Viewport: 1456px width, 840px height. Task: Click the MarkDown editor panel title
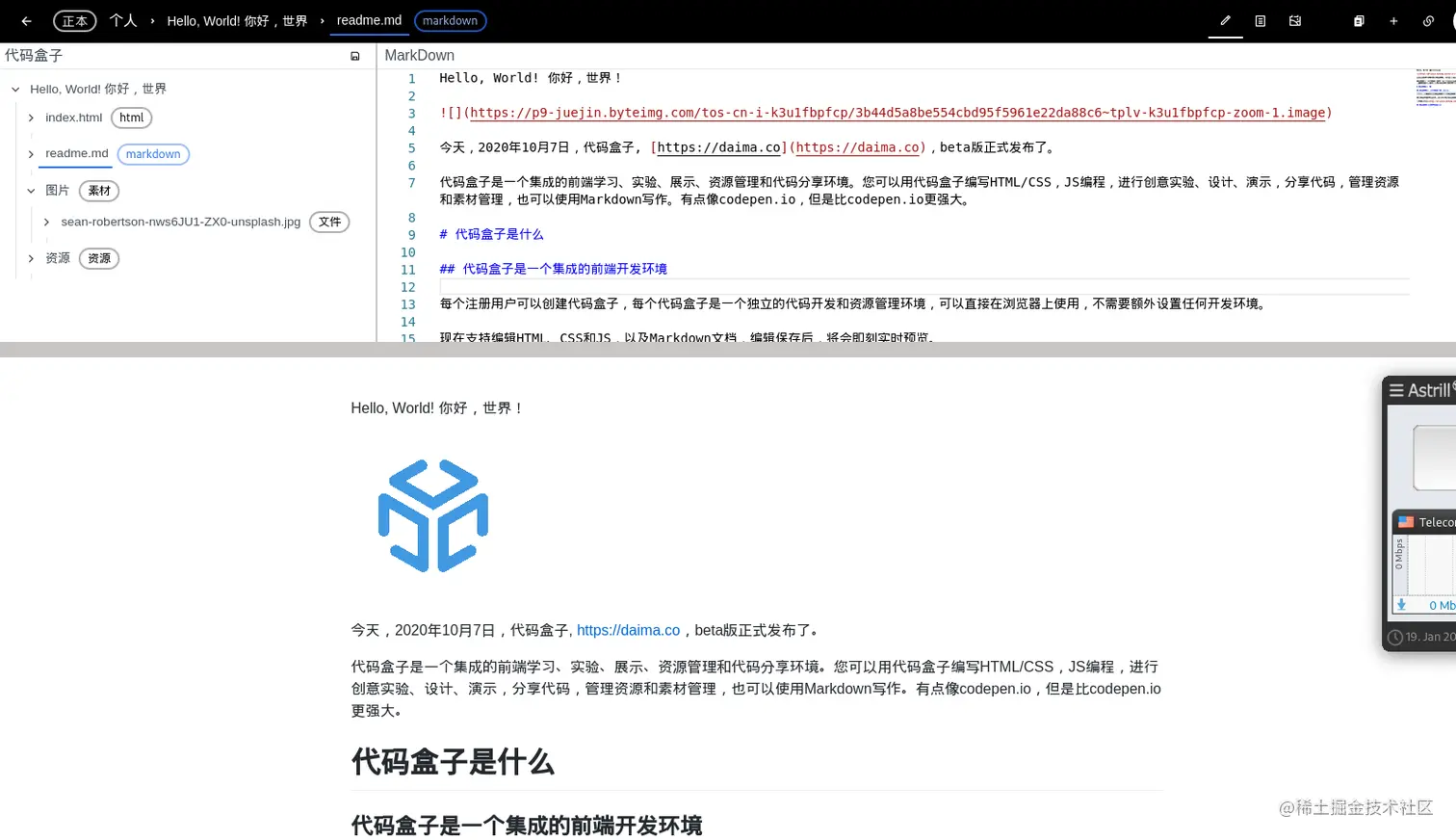tap(419, 56)
